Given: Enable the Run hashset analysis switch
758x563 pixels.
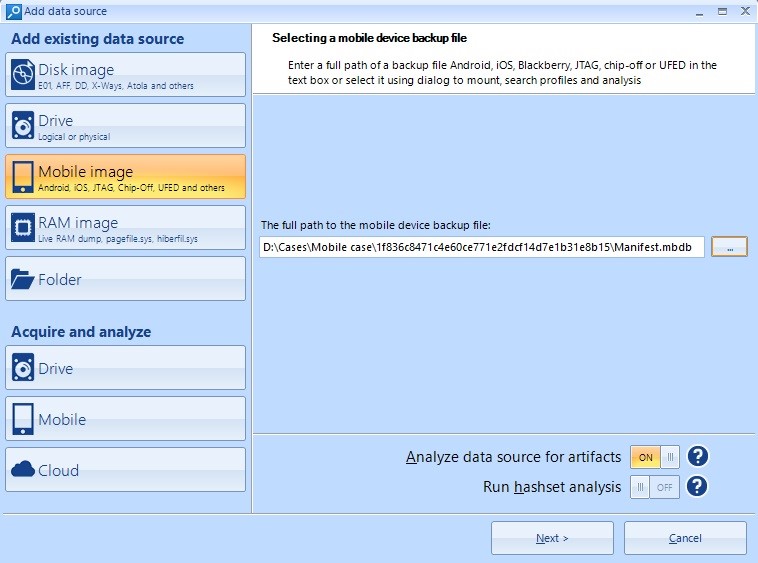Looking at the screenshot, I should coord(655,487).
